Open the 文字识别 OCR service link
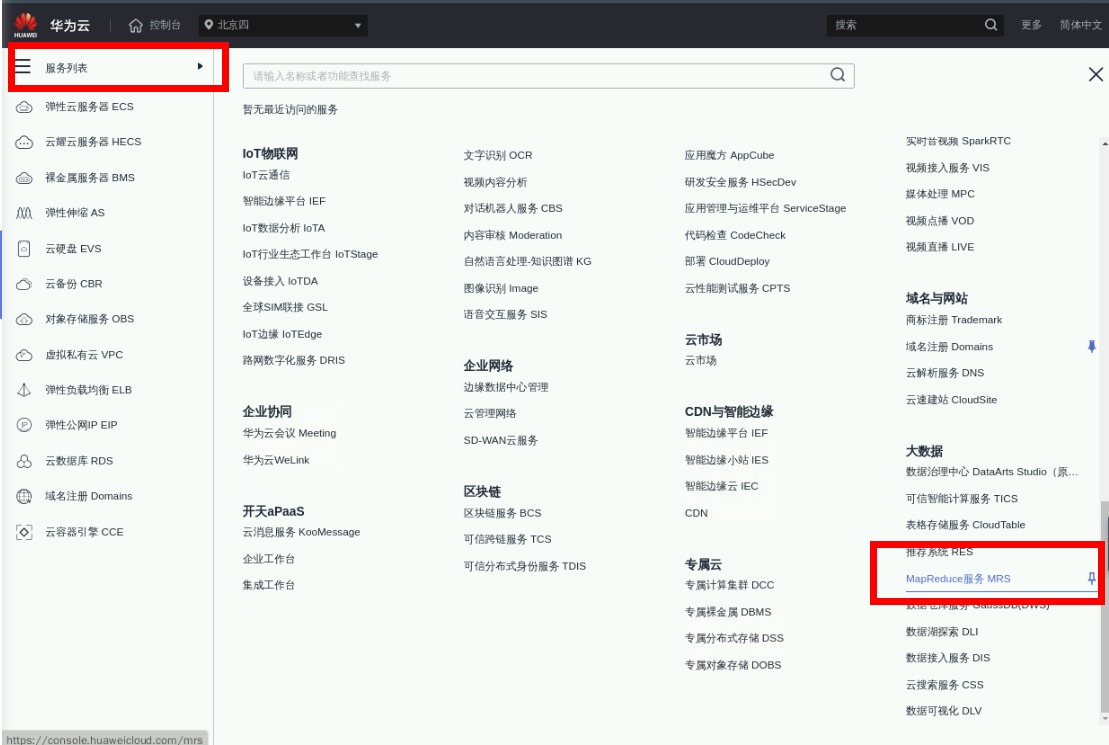Screen dimensions: 1109x745 [498, 155]
